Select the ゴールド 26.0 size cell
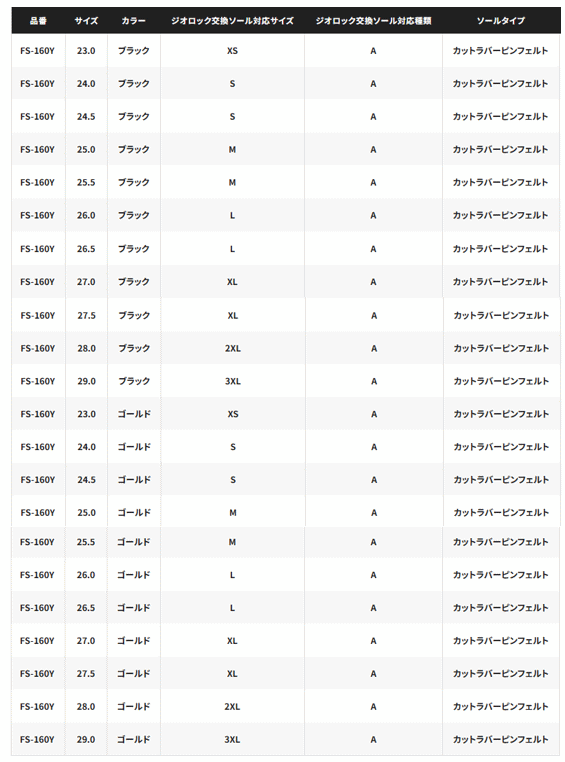This screenshot has height=762, width=565. pos(86,575)
